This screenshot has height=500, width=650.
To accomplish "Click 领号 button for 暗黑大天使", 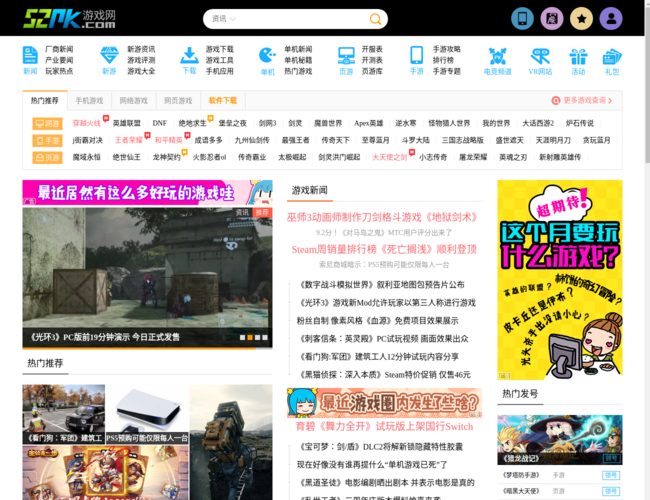I will 611,491.
